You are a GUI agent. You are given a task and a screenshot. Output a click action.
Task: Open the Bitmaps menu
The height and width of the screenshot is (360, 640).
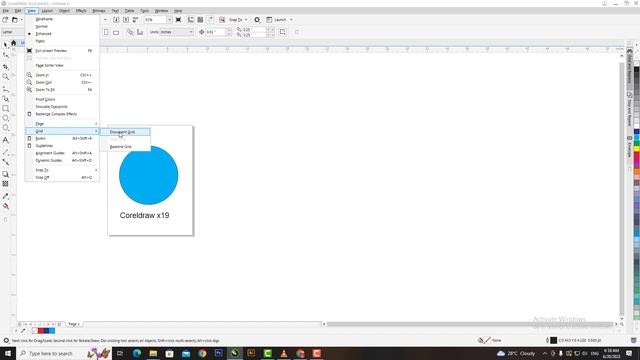[99, 11]
